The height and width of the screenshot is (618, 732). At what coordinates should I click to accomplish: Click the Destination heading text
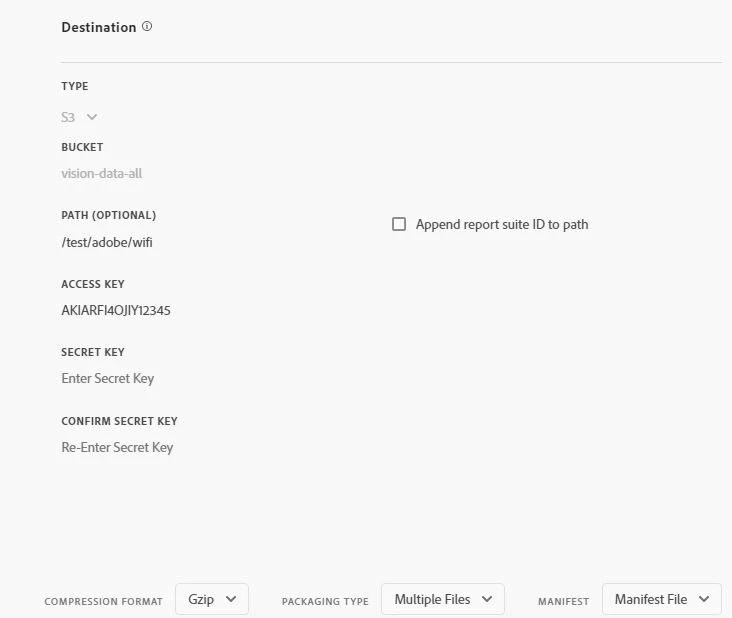click(99, 27)
